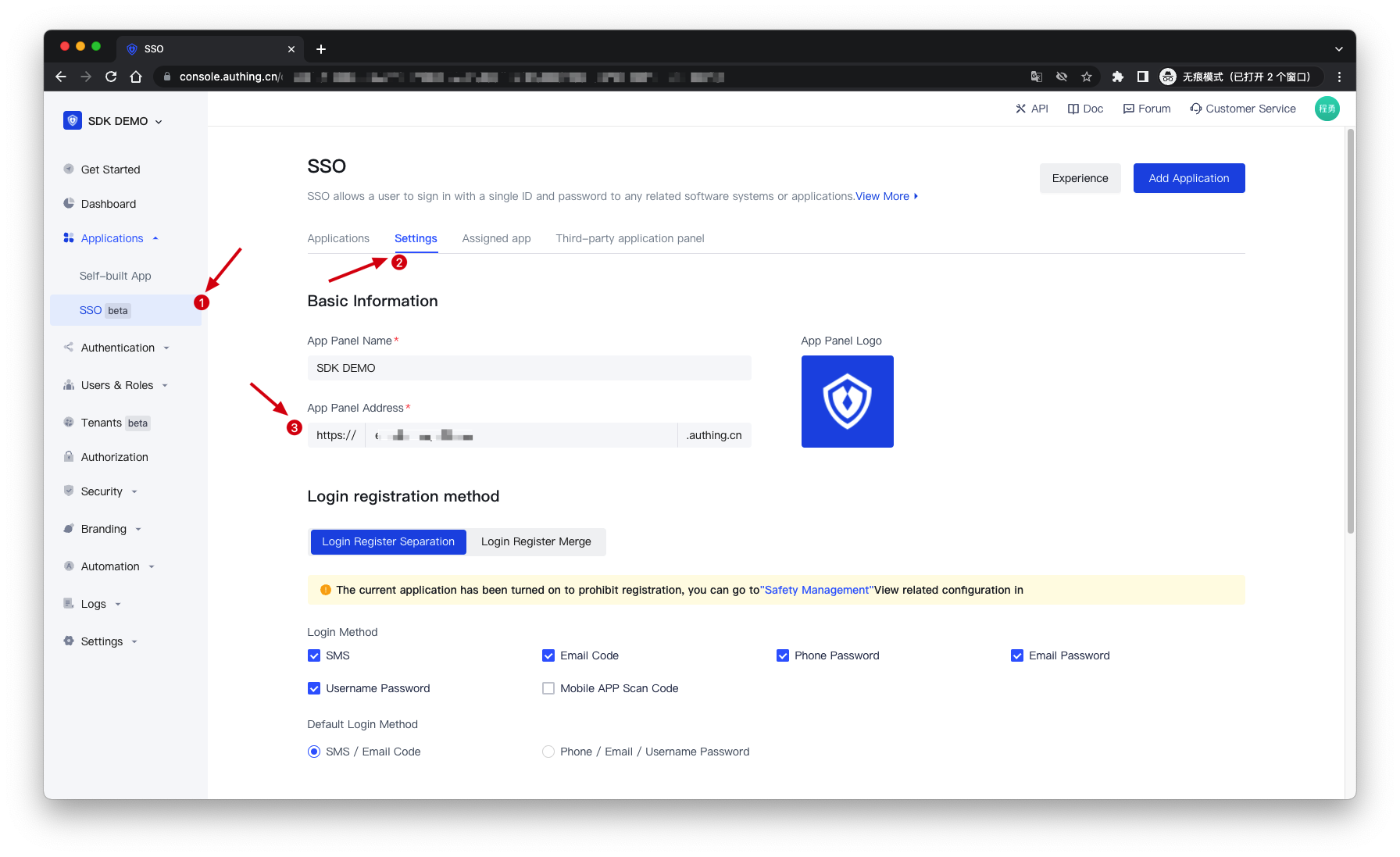Open Customer Service in header
The height and width of the screenshot is (857, 1400).
click(x=1243, y=109)
